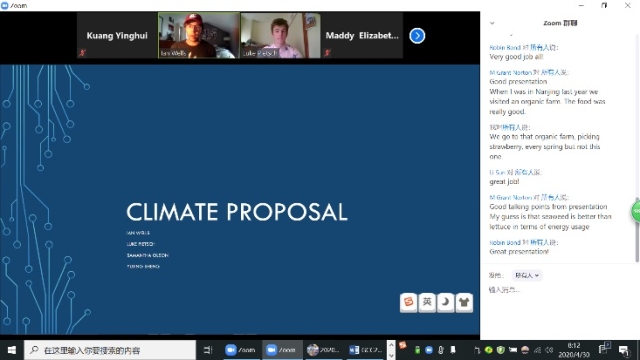Select Luke Pietsch video thumbnail

tap(280, 36)
